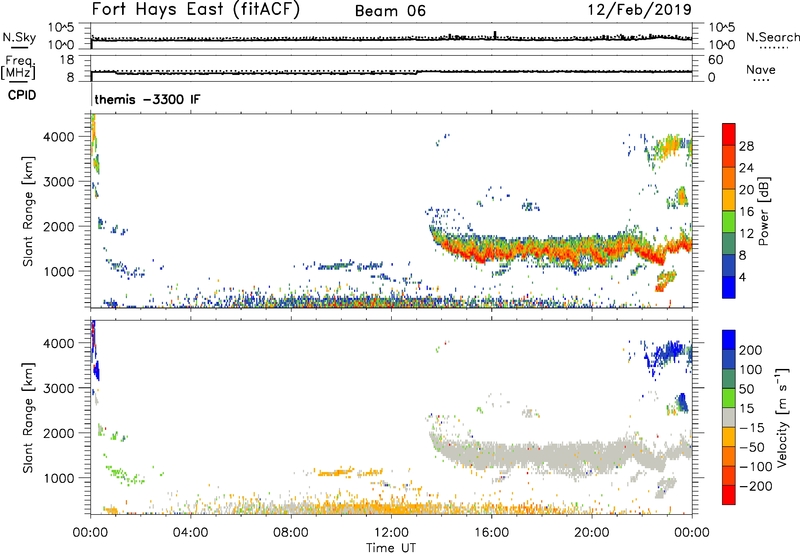
Task: Click the blue top segment of the Velocity colorbar
Action: pyautogui.click(x=729, y=340)
